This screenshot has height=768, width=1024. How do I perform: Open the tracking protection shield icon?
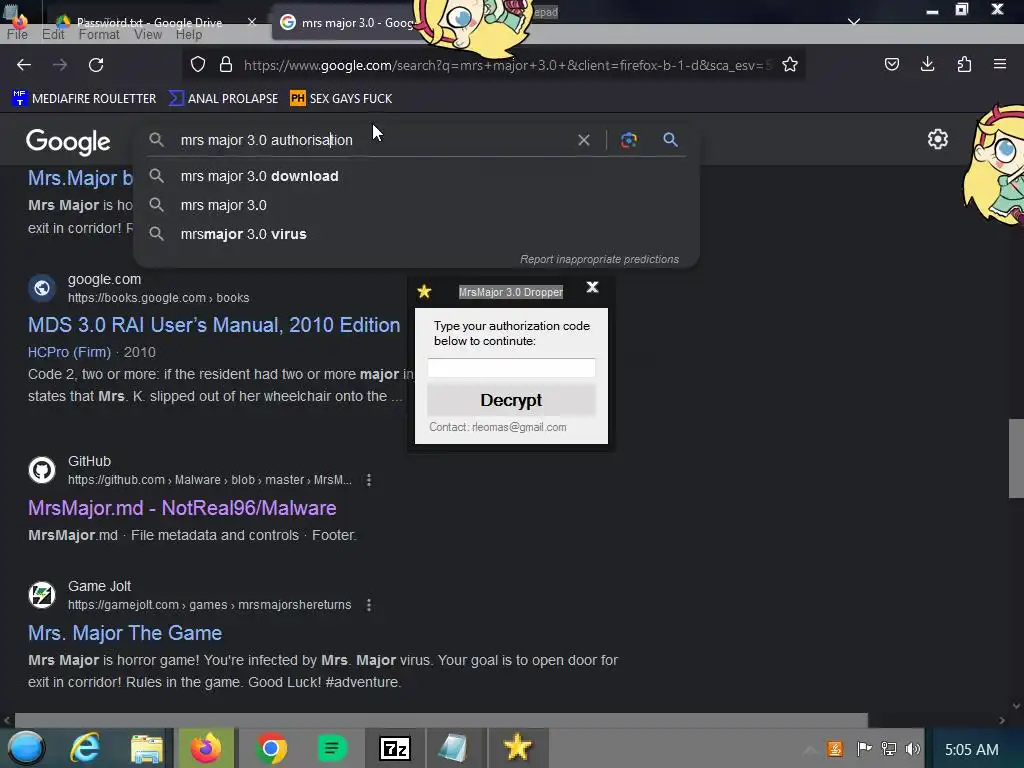(198, 65)
